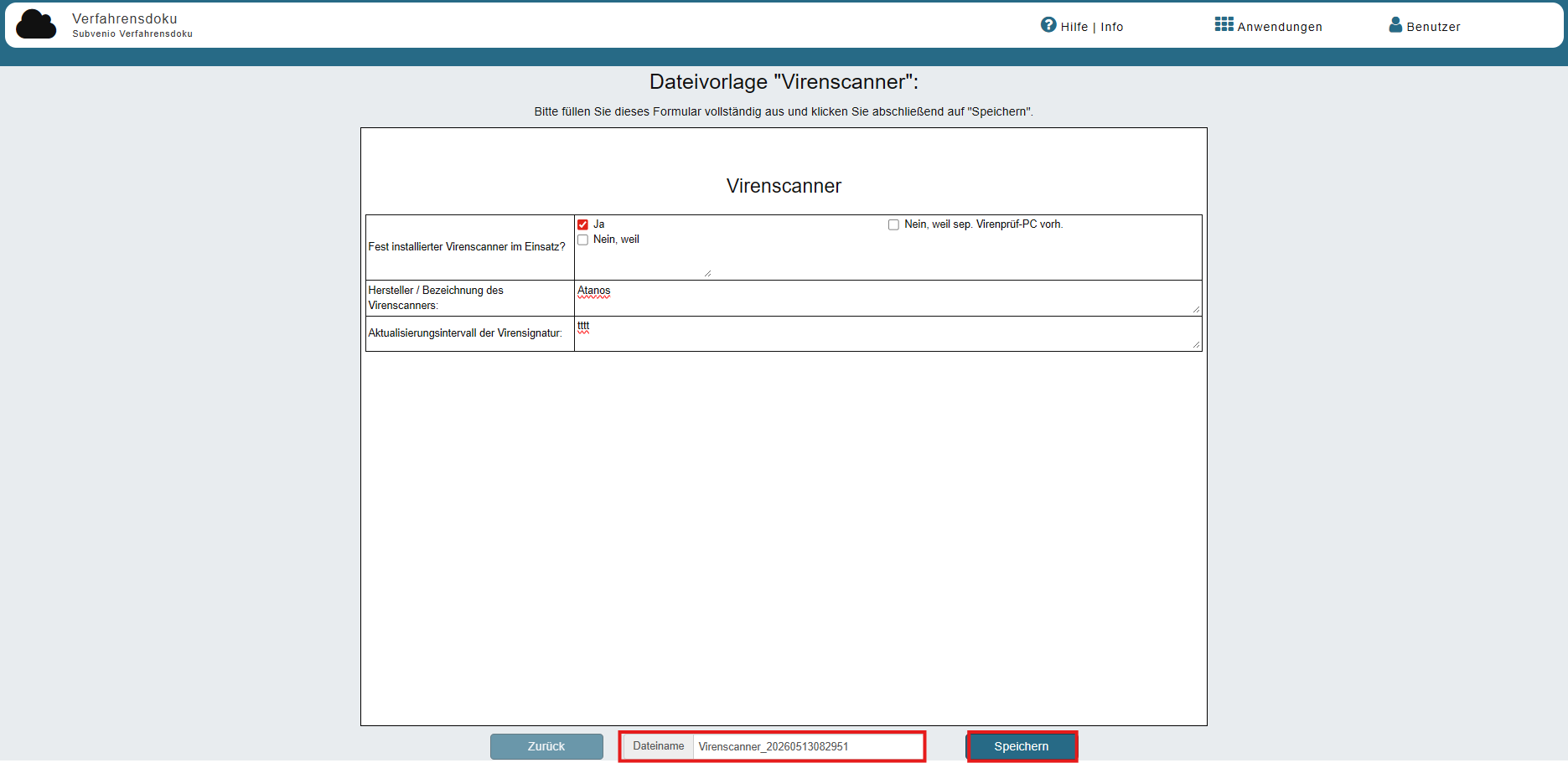Uncheck the 'Ja' checkbox
Viewport: 1568px width, 763px height.
(x=582, y=224)
